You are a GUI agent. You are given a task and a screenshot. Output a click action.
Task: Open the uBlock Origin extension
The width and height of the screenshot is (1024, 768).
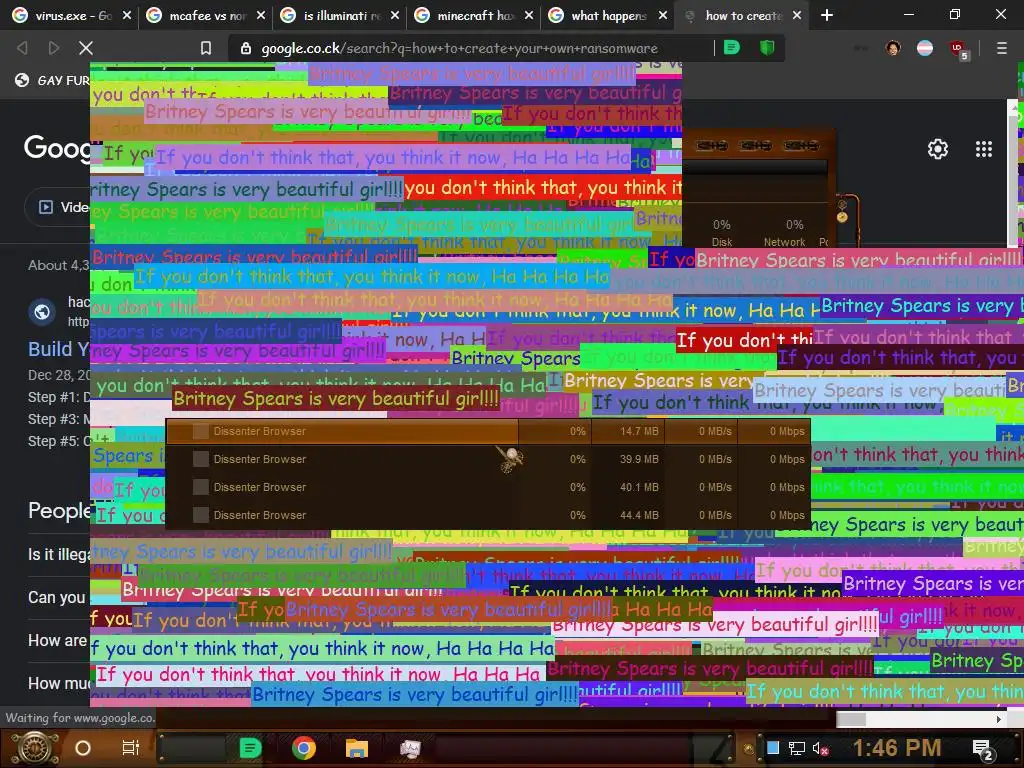coord(959,49)
